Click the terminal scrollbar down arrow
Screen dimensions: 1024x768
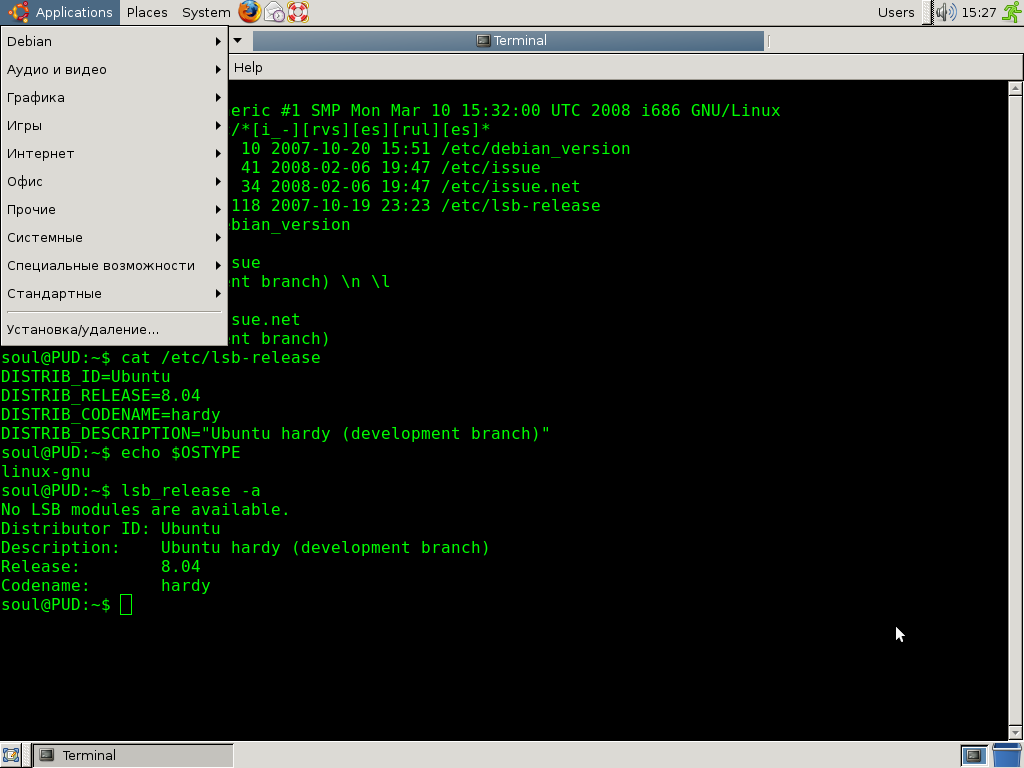click(1015, 733)
